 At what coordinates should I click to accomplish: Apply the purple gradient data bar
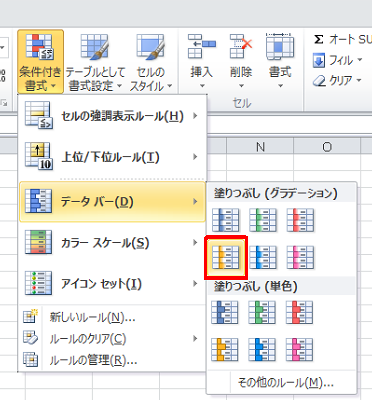pos(300,257)
